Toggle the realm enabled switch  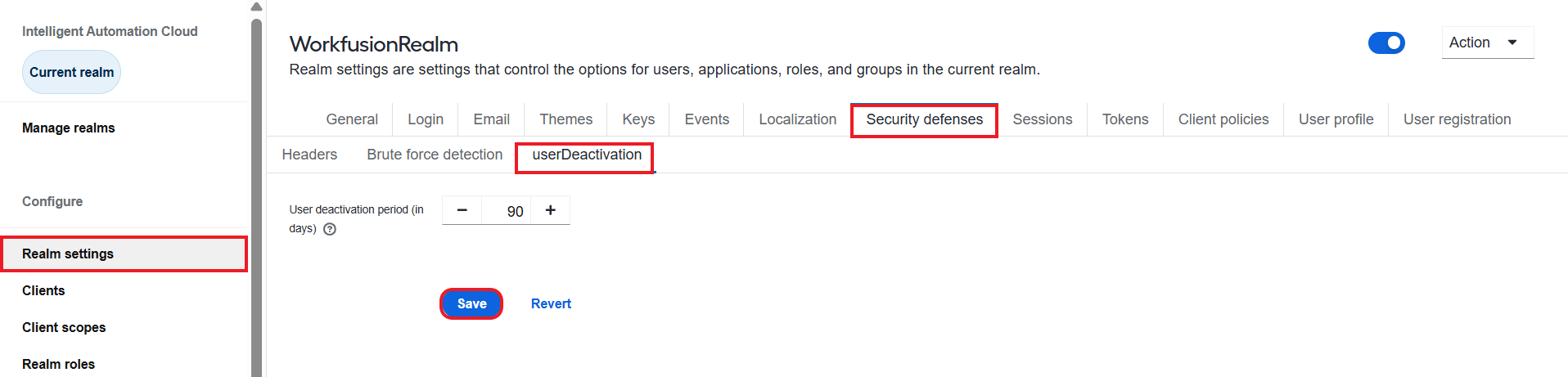[x=1386, y=43]
